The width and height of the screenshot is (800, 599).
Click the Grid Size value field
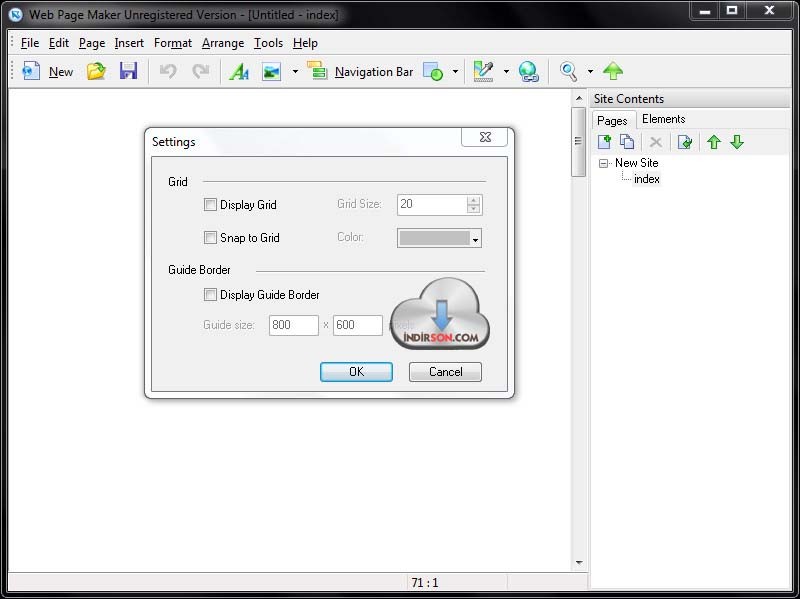coord(432,204)
